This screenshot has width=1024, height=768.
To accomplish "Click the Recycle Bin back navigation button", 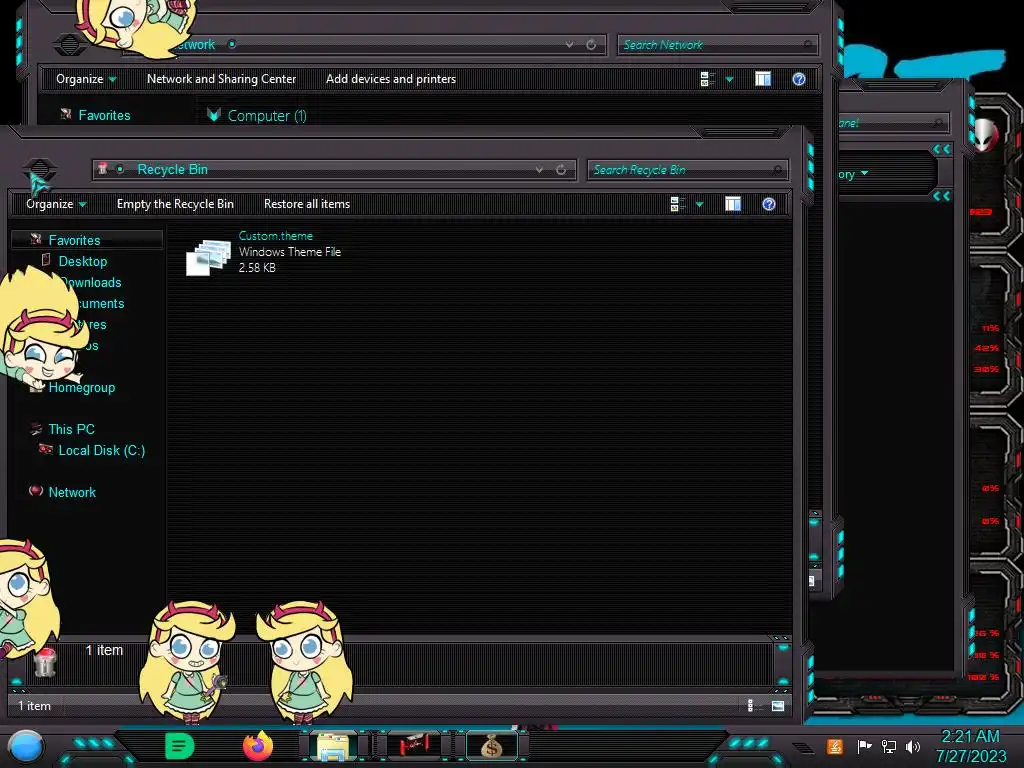I will click(x=39, y=170).
